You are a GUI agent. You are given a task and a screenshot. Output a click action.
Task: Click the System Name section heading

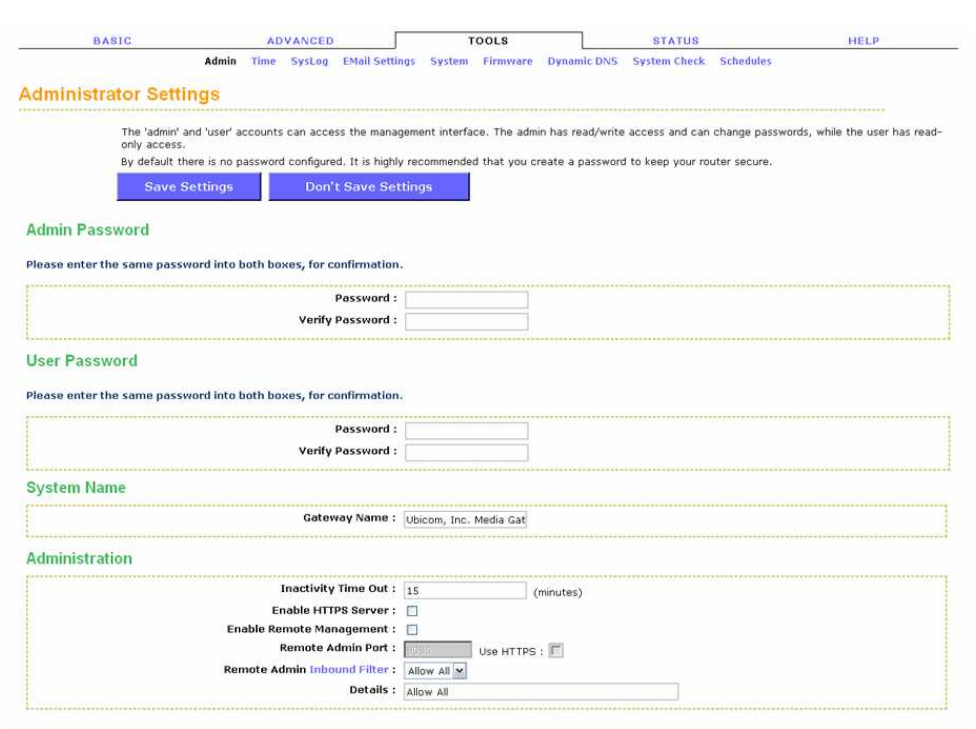point(76,487)
